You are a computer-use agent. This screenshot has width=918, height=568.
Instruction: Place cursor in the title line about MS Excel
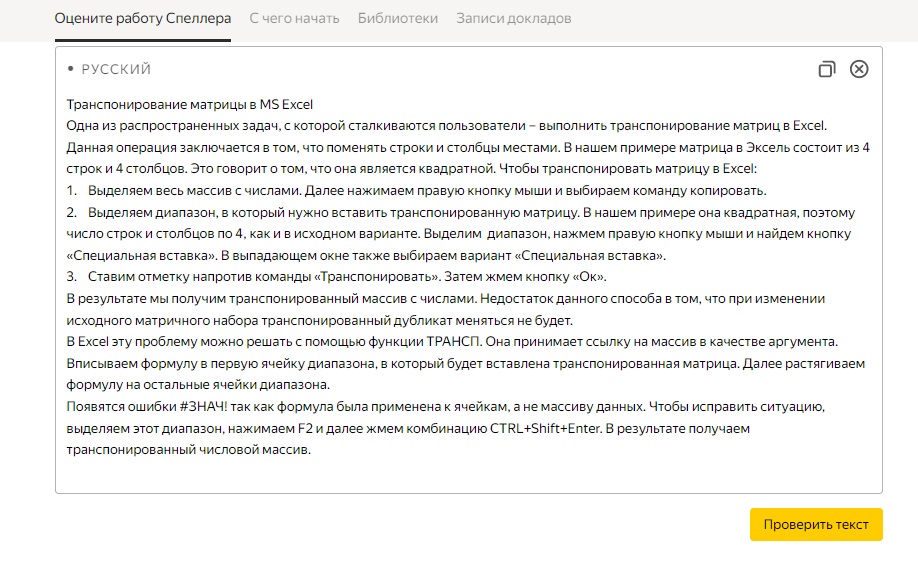point(190,104)
